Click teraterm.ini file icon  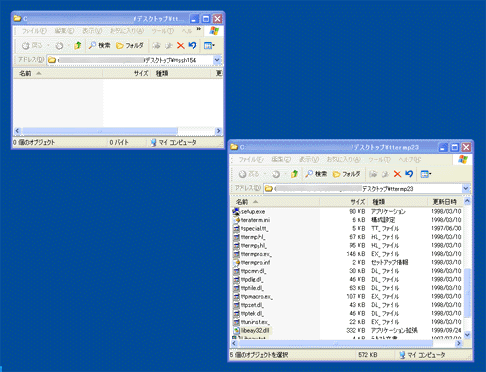pyautogui.click(x=236, y=220)
